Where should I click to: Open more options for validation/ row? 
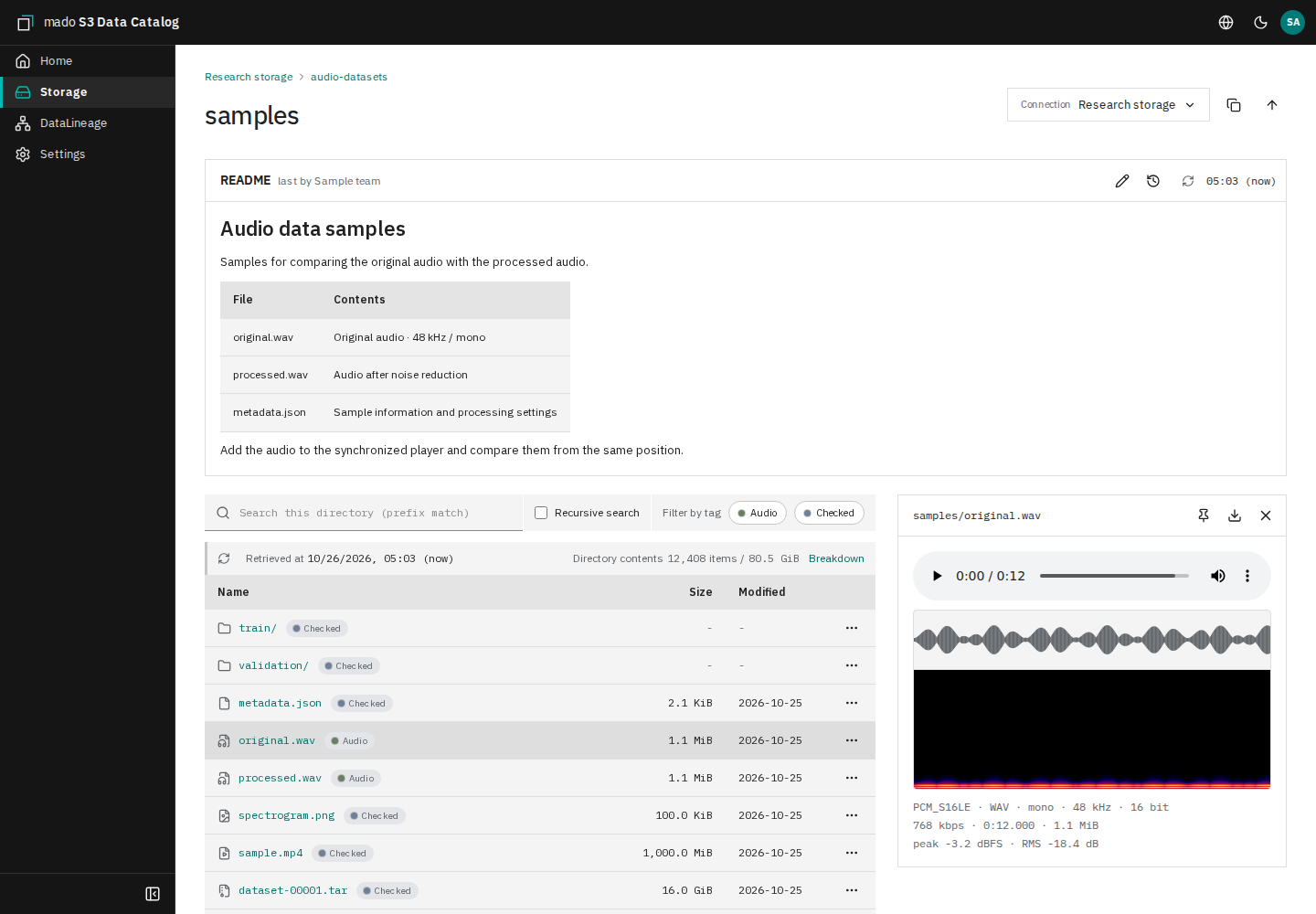coord(852,665)
